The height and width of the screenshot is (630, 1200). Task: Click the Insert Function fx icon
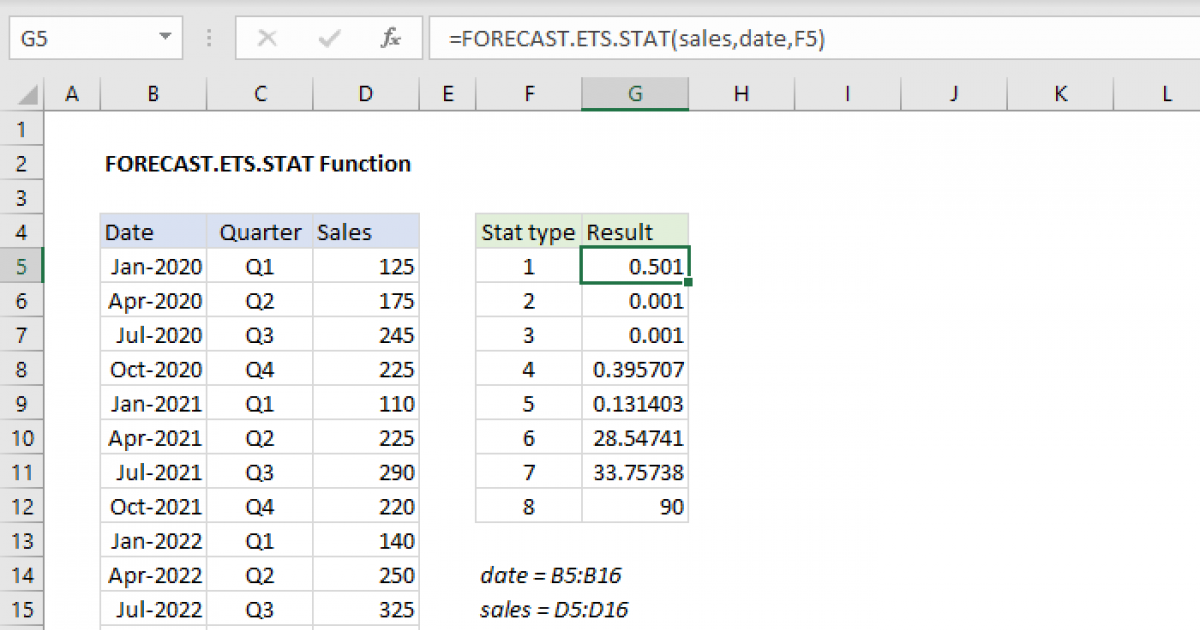pos(389,38)
